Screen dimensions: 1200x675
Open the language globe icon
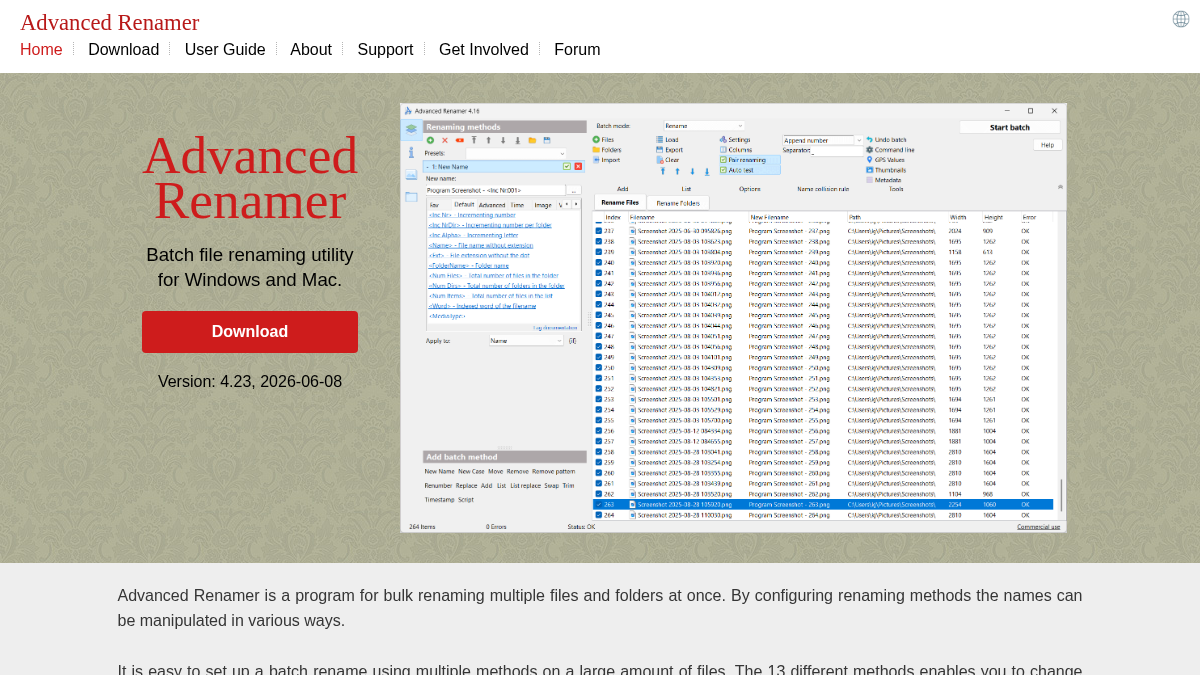tap(1181, 19)
